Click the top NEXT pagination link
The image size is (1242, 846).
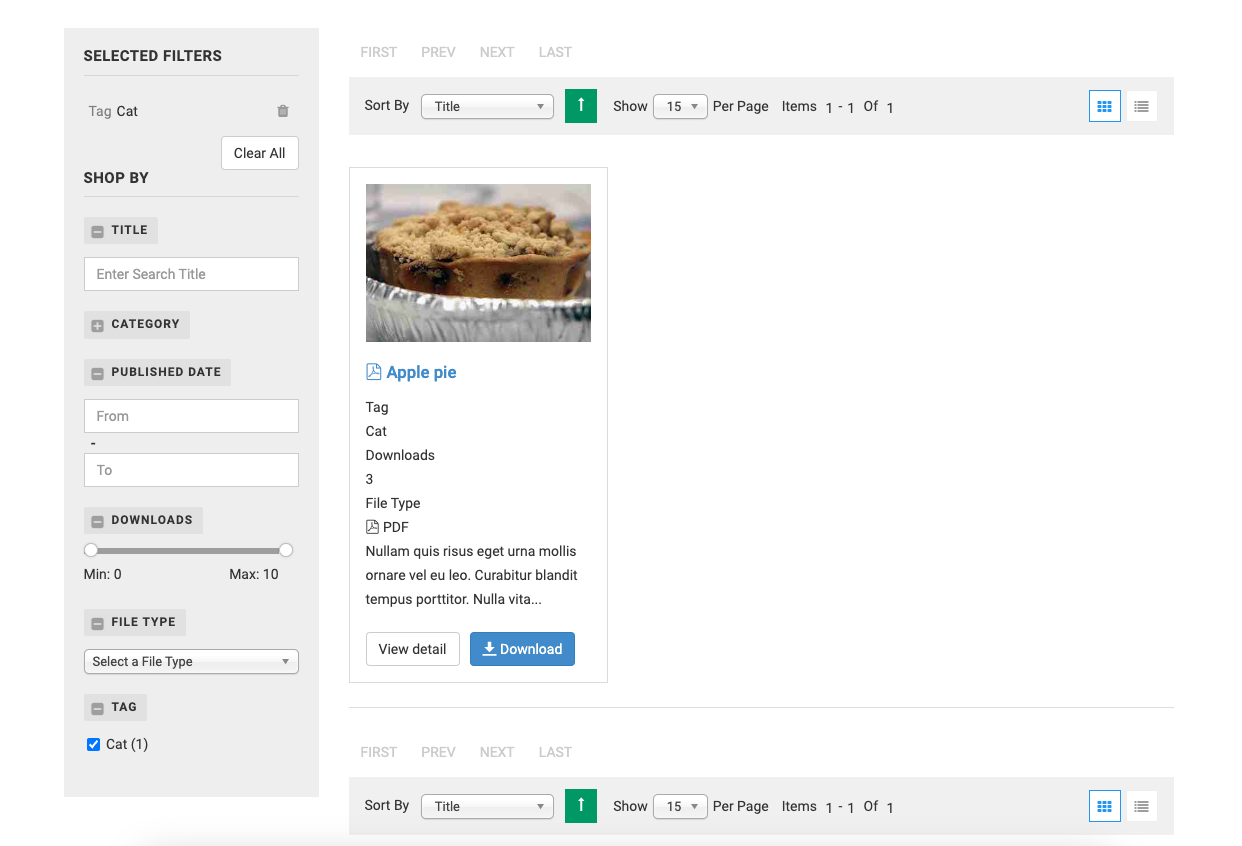(497, 52)
